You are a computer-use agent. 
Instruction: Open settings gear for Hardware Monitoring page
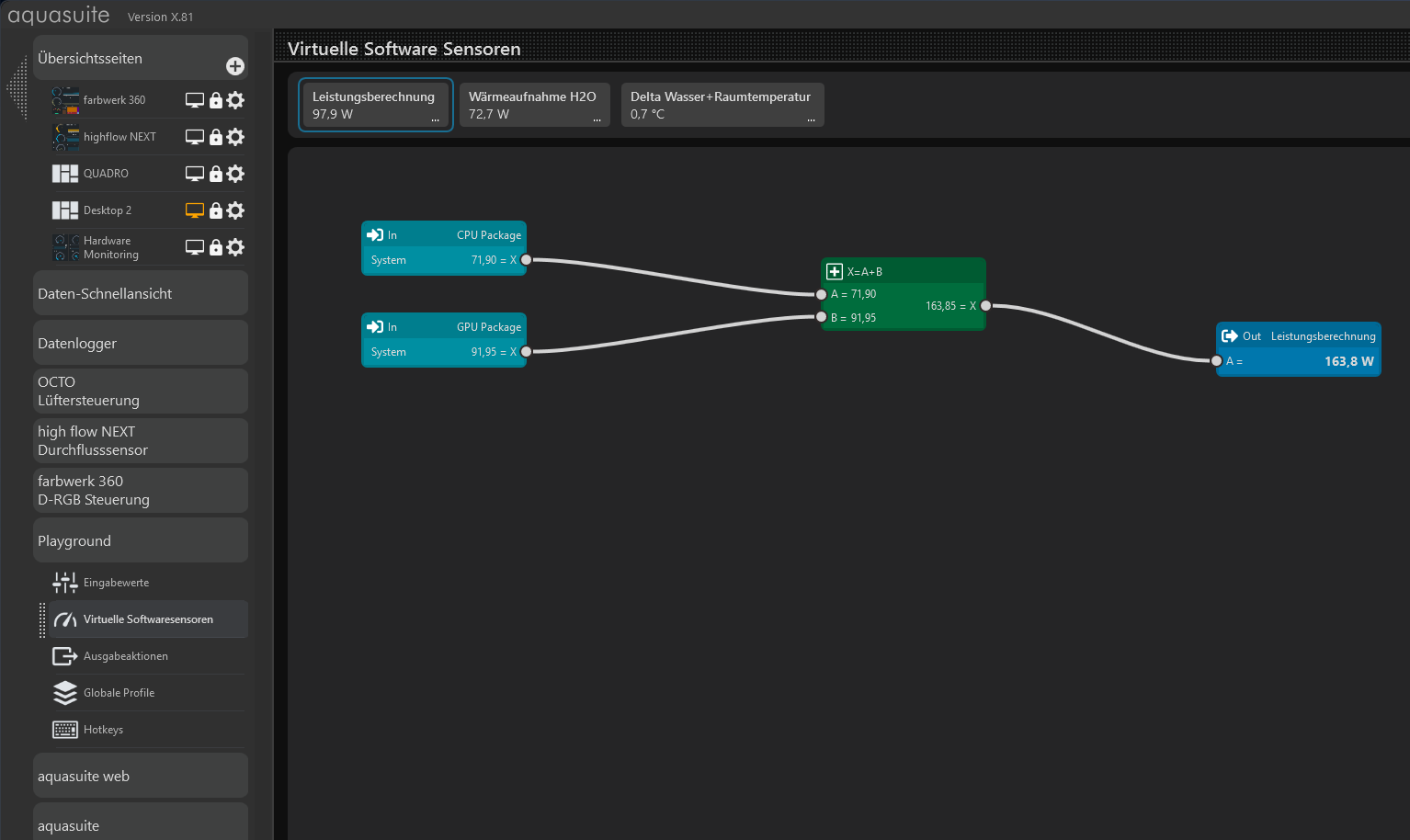tap(235, 247)
